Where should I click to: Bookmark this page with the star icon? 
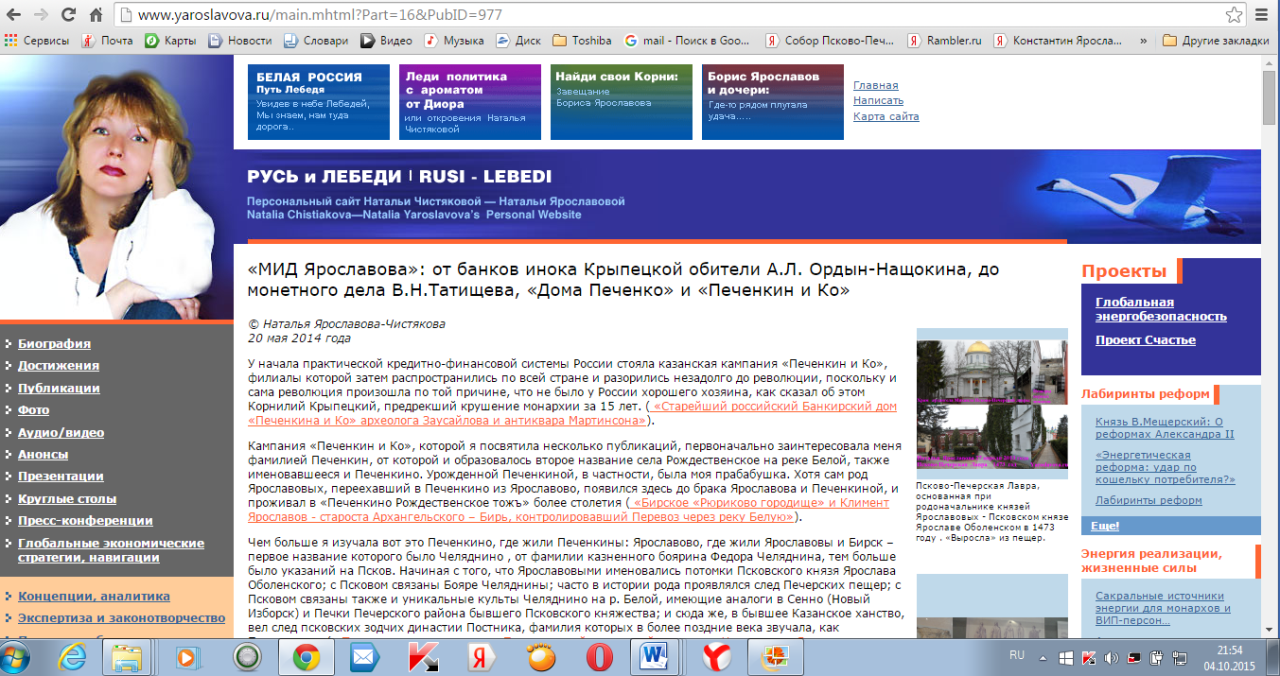click(1234, 15)
